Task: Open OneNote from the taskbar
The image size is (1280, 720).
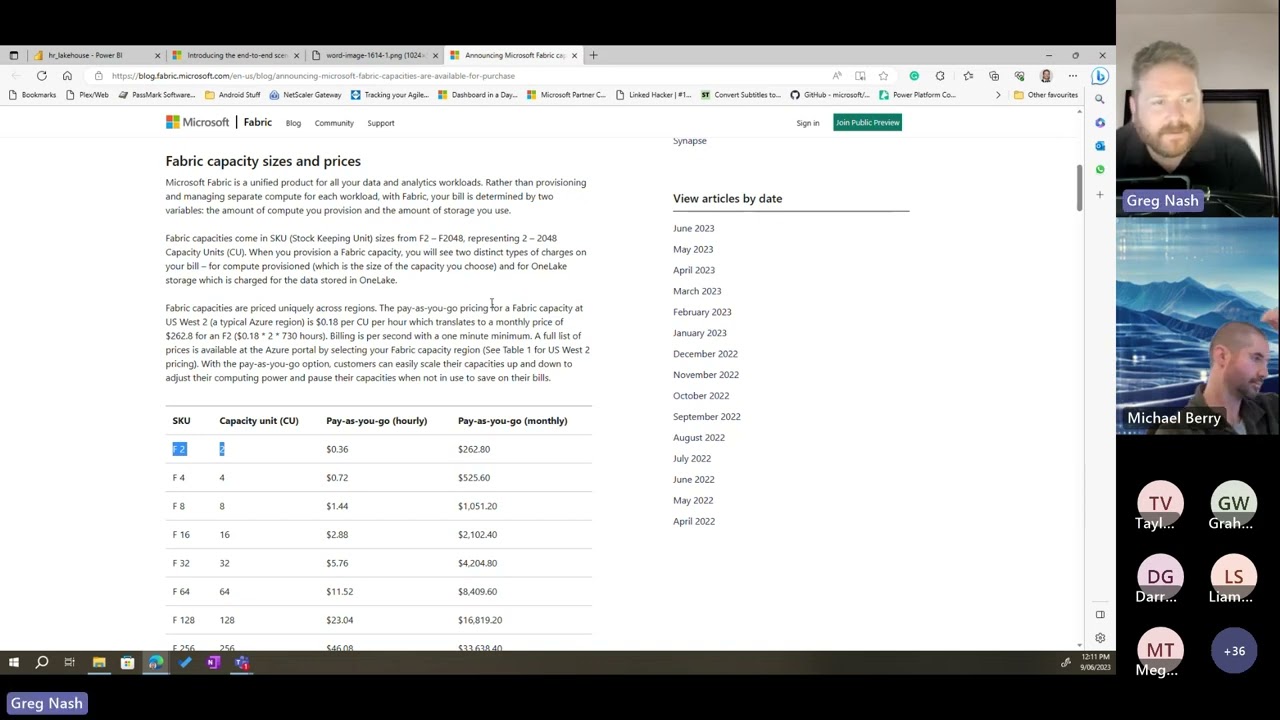Action: pyautogui.click(x=213, y=662)
